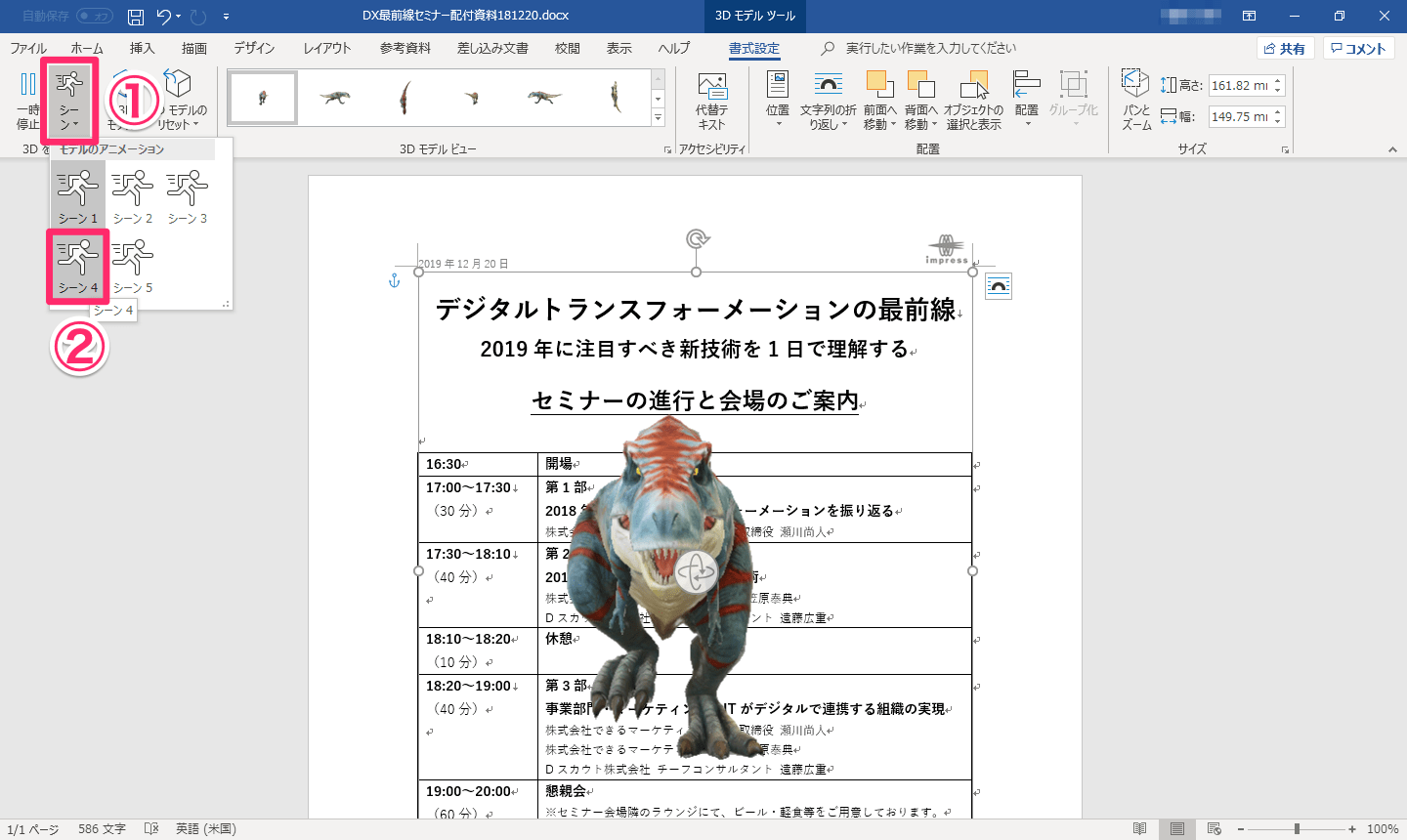Click the Save icon in title bar
The height and width of the screenshot is (840, 1407).
136,17
